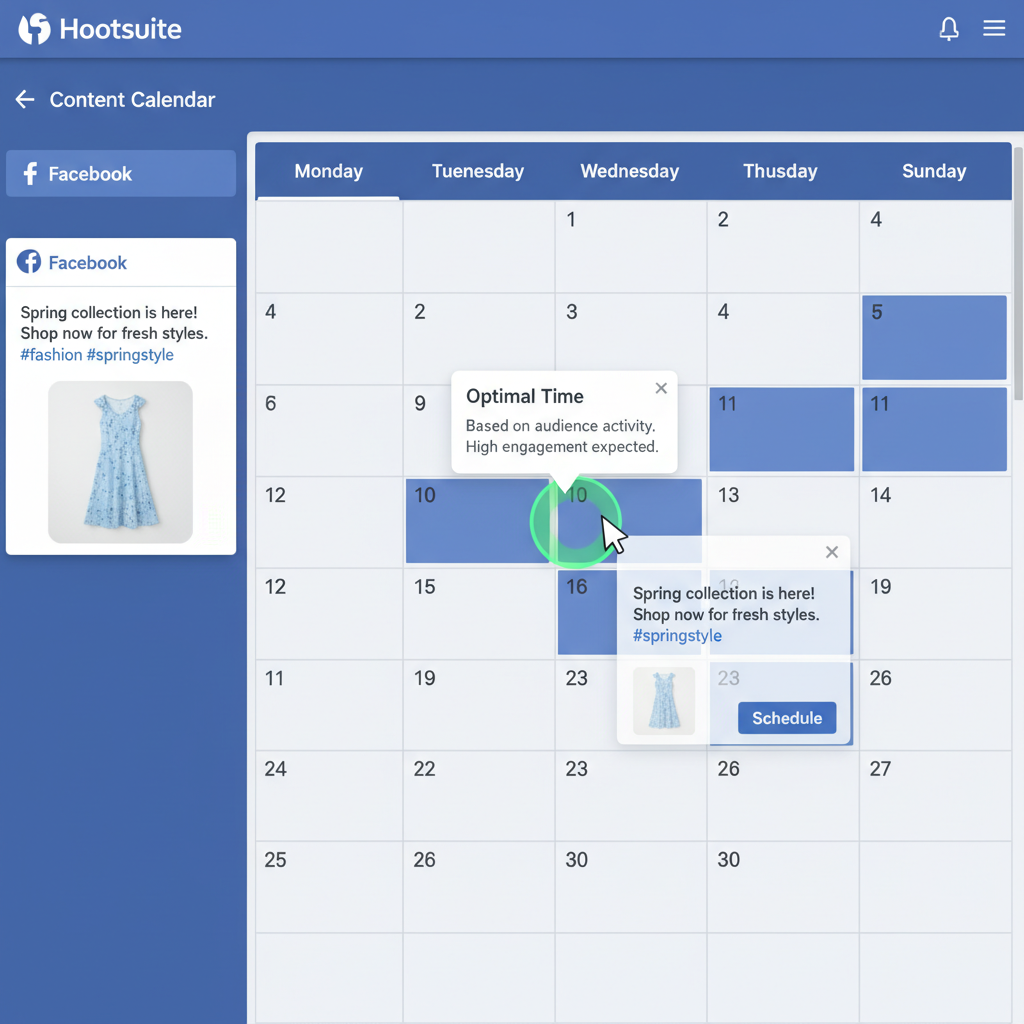1024x1024 pixels.
Task: Open the notifications bell
Action: 949,29
